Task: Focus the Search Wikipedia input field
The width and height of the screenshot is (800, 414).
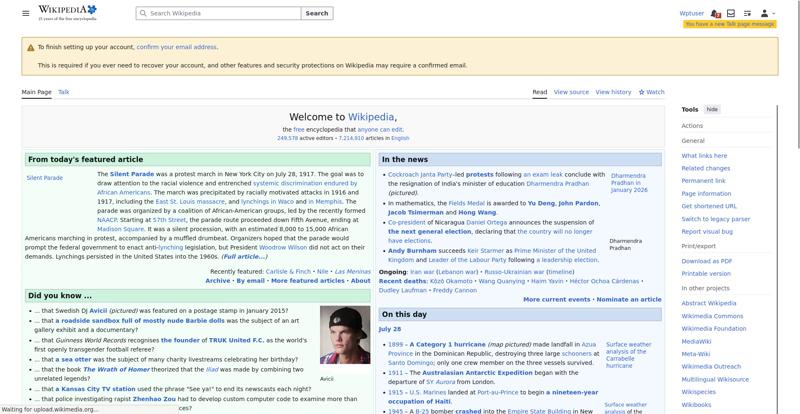Action: [x=218, y=13]
